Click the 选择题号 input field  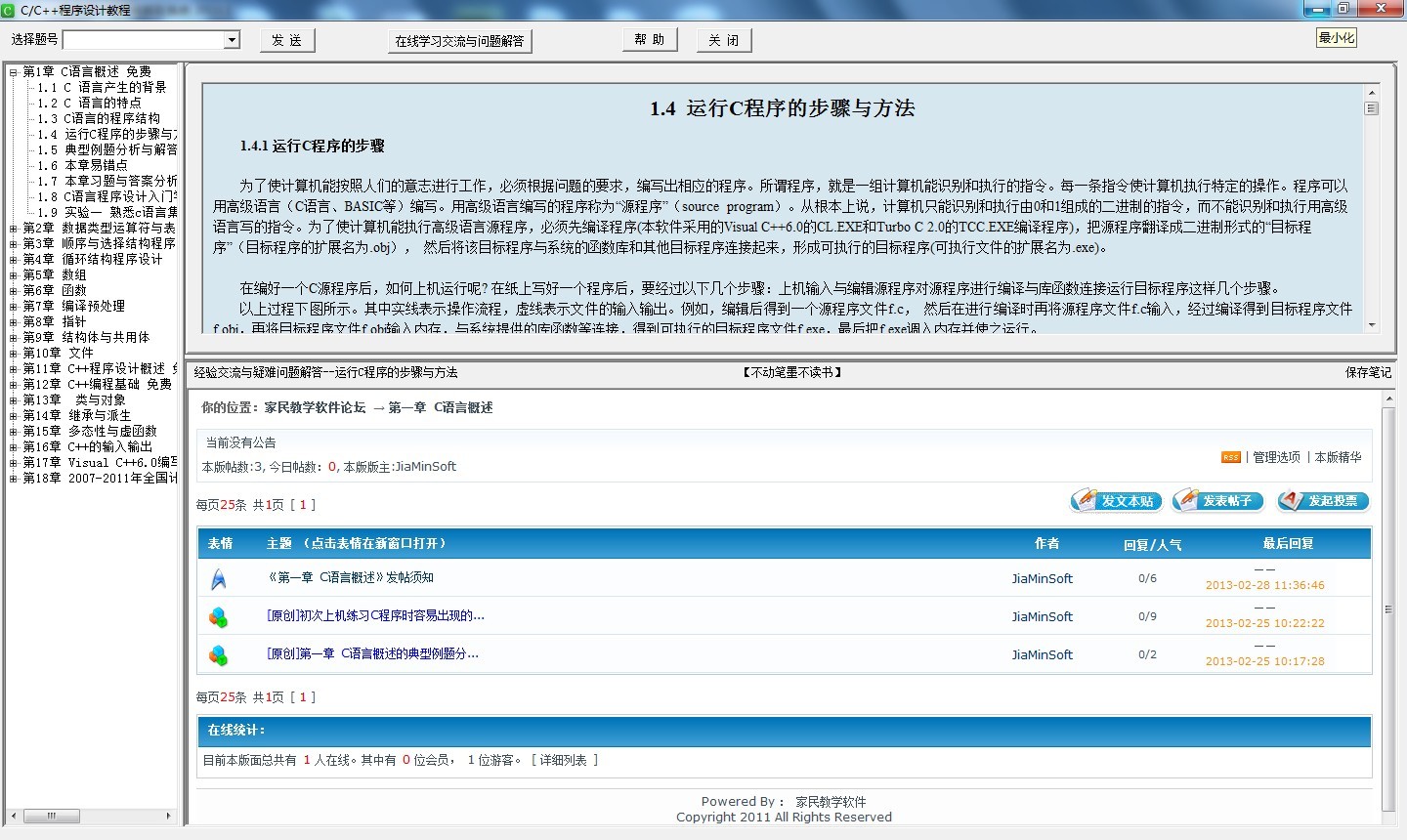(x=143, y=40)
